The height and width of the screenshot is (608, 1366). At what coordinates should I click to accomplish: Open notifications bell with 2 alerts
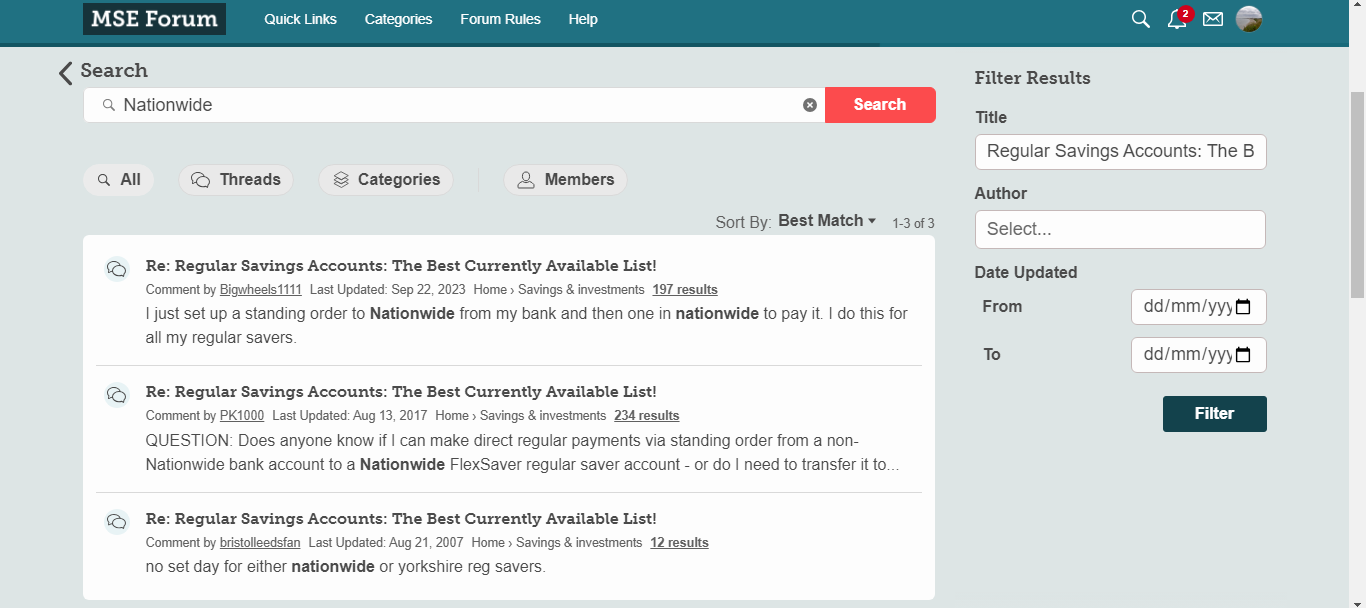1178,19
